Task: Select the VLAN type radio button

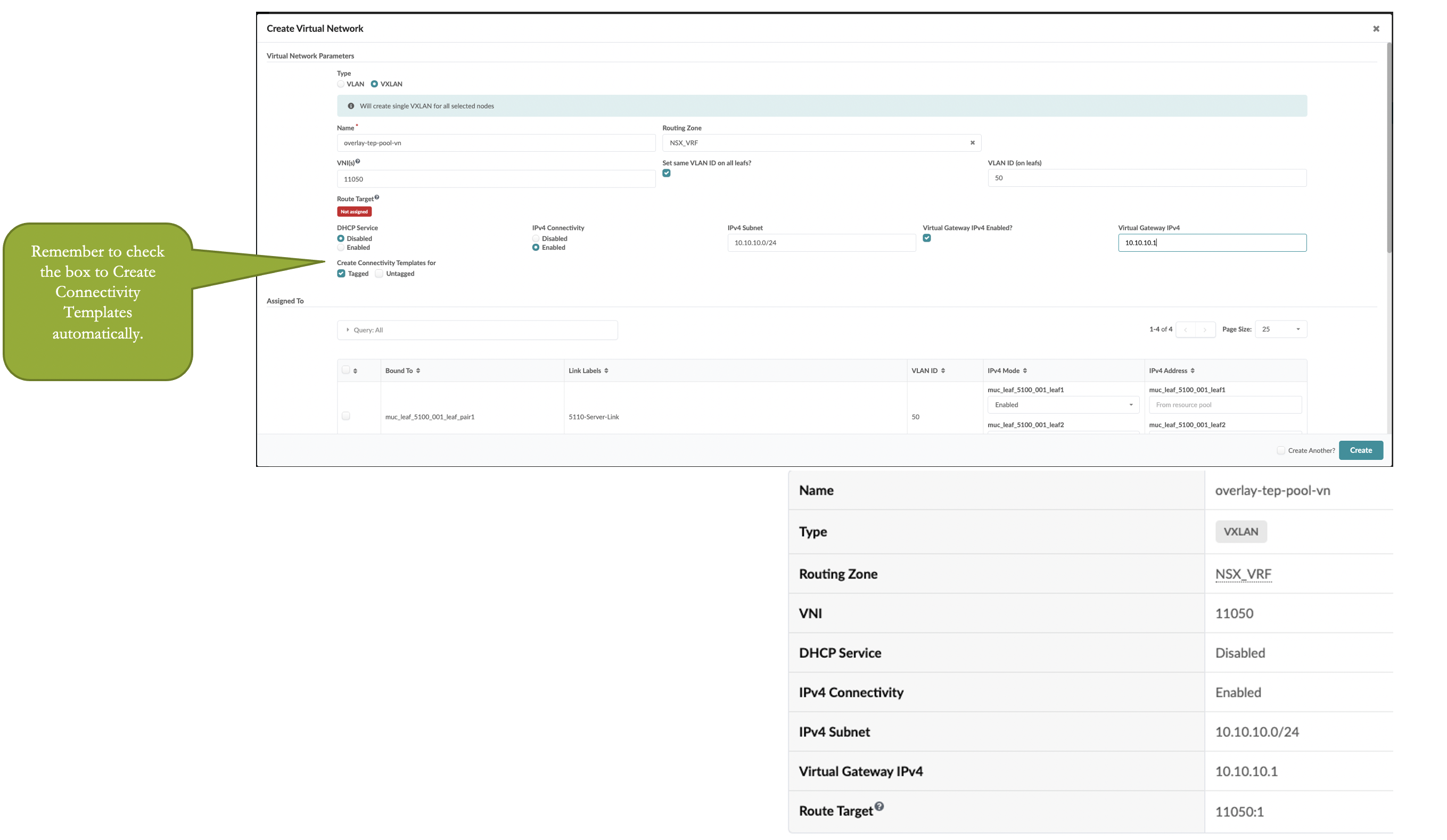Action: tap(341, 84)
